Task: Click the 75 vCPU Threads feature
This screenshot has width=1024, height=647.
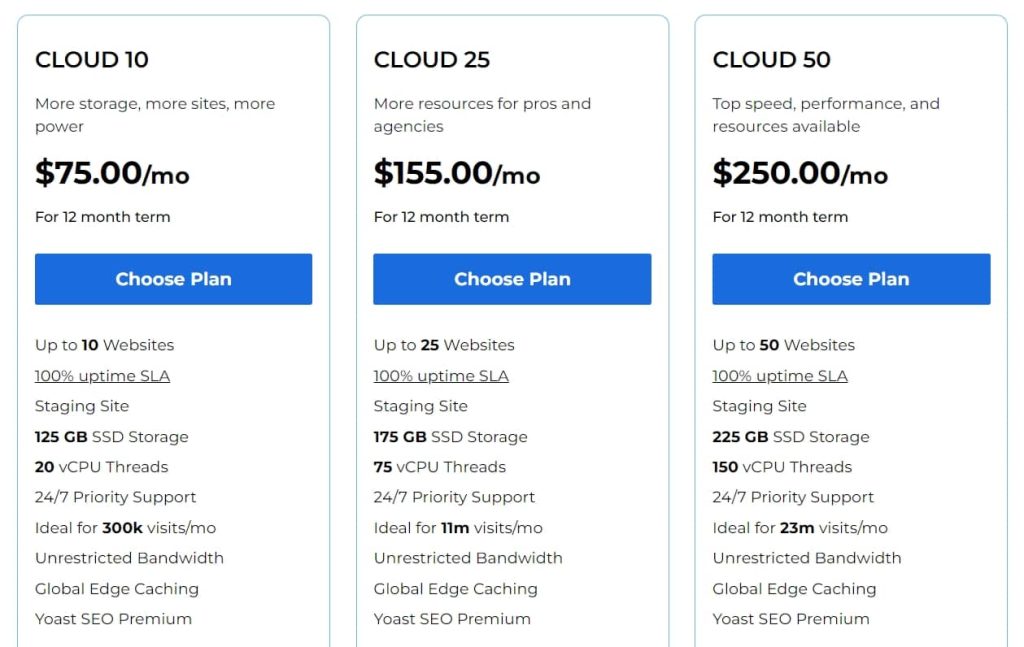Action: point(440,467)
